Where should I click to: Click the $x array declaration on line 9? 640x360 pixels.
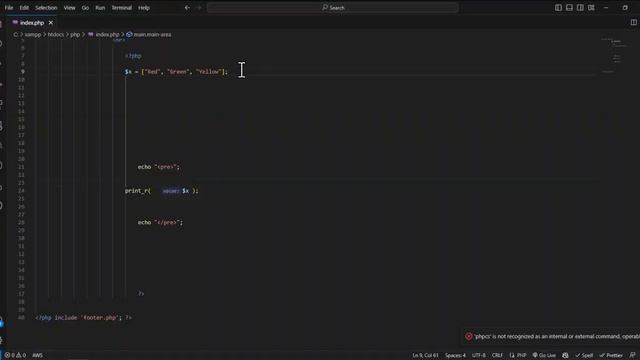coord(176,72)
